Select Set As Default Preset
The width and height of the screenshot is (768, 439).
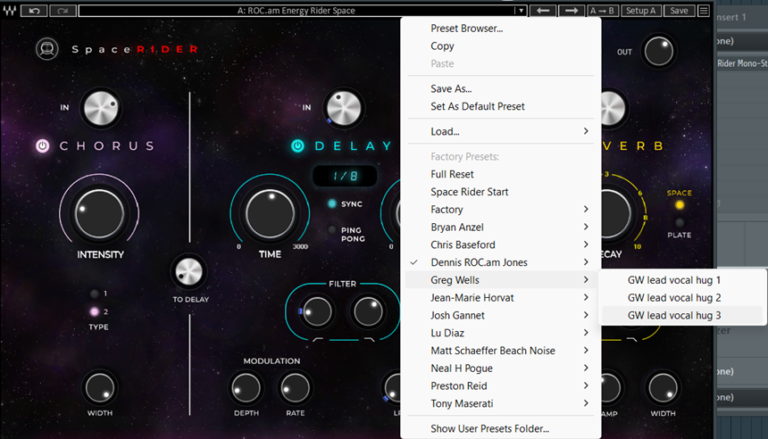click(501, 106)
